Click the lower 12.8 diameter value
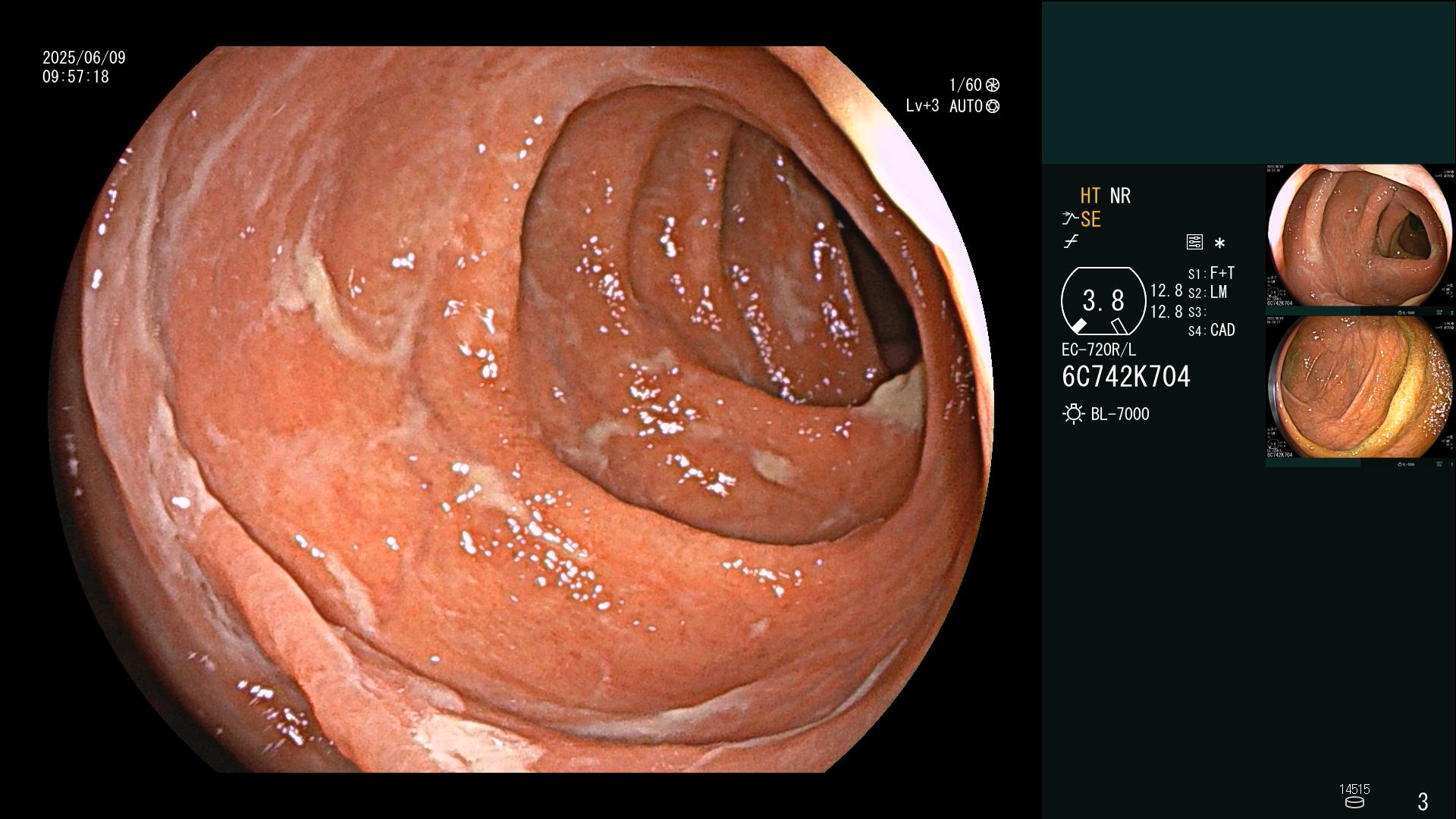Screen dimensions: 1456x819 [x=1166, y=312]
